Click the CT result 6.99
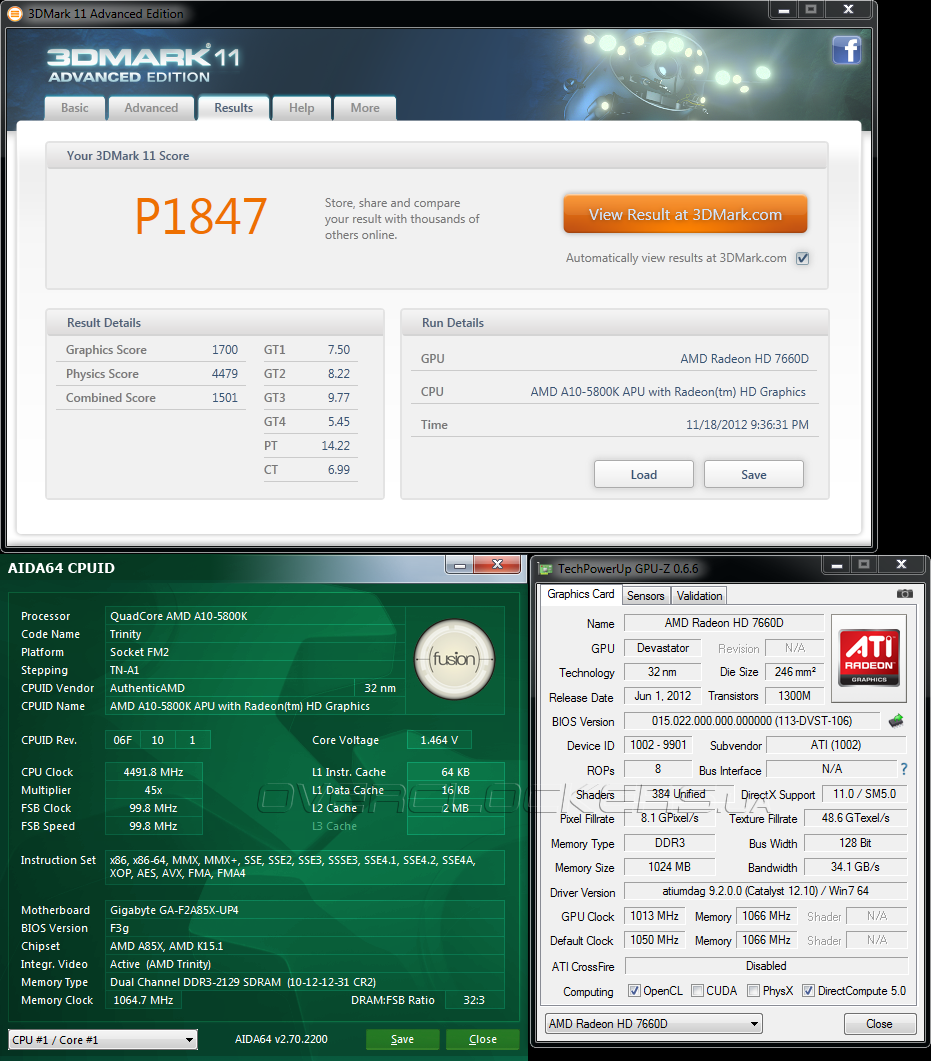The height and width of the screenshot is (1061, 931). 338,470
